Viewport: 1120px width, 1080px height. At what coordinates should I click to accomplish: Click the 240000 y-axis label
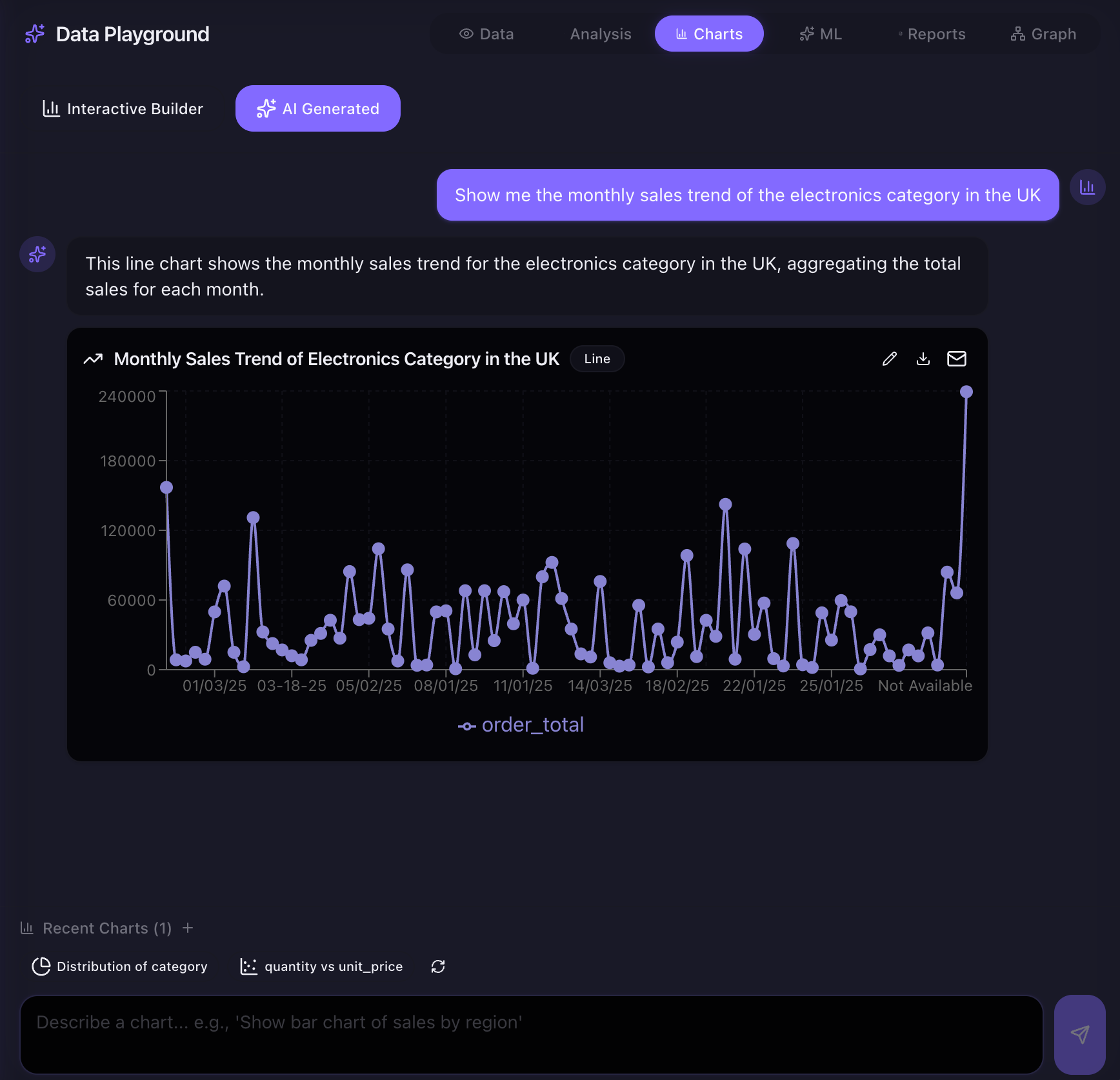[x=127, y=396]
